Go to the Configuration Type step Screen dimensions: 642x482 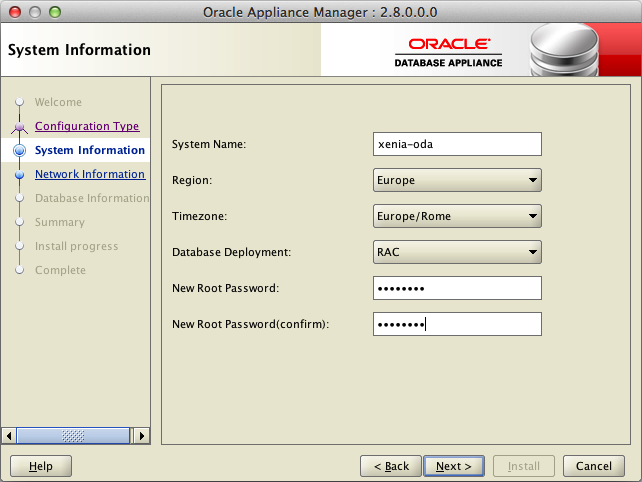(87, 126)
